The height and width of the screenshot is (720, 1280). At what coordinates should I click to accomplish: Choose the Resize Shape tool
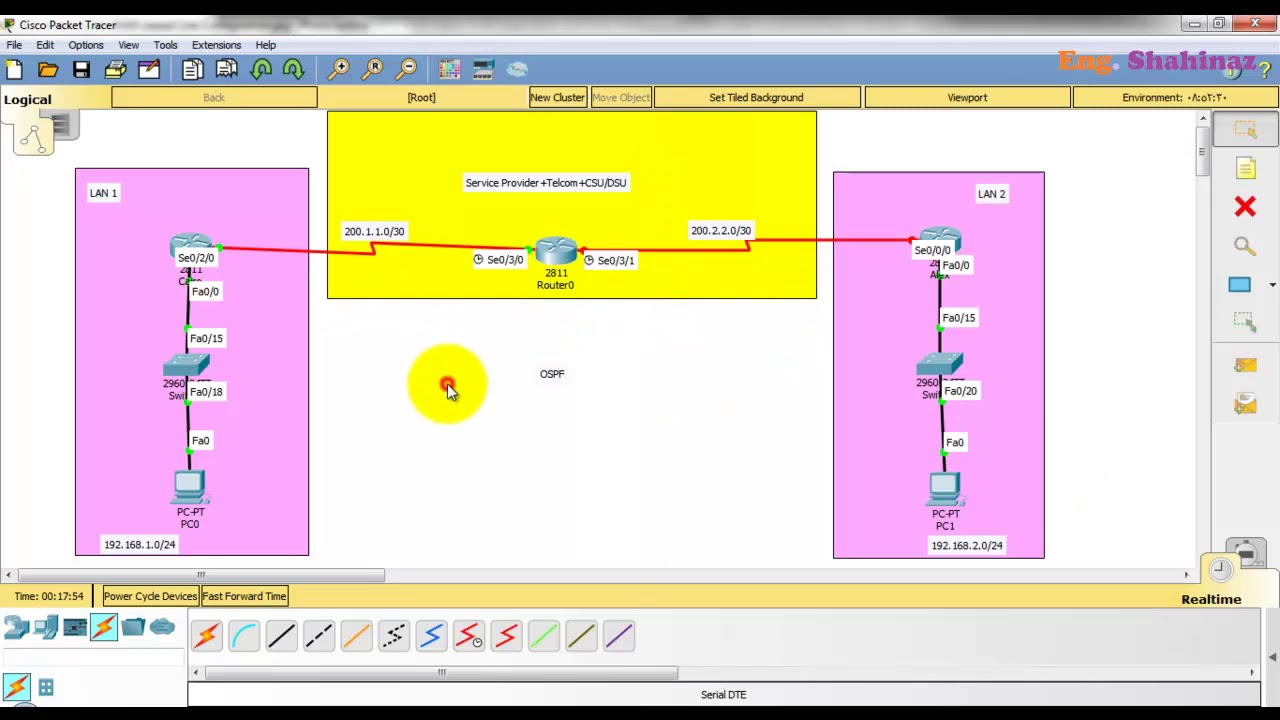pos(1245,323)
